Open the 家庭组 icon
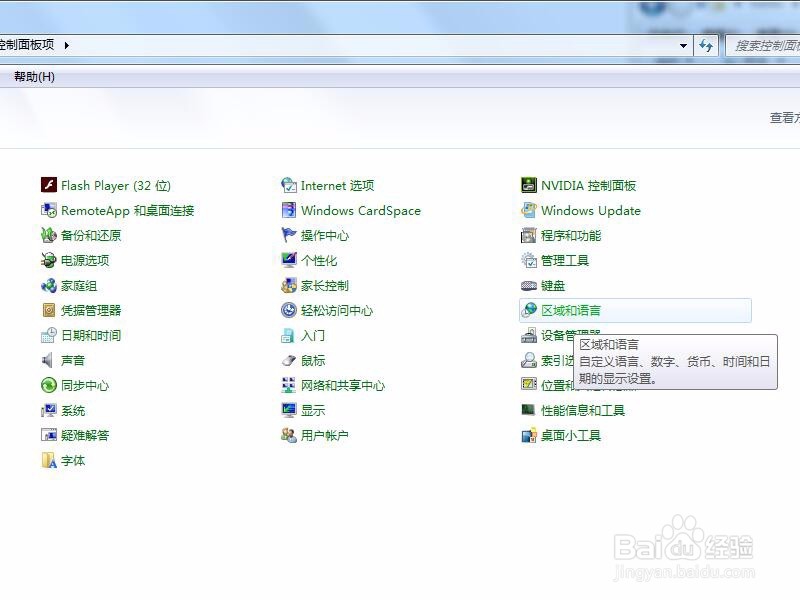The height and width of the screenshot is (600, 800). 48,285
